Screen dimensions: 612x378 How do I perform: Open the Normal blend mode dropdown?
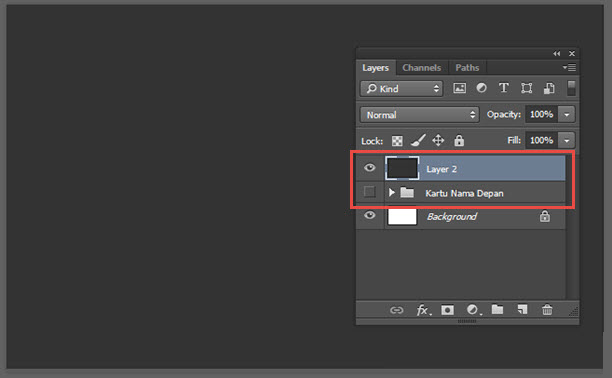click(x=420, y=115)
